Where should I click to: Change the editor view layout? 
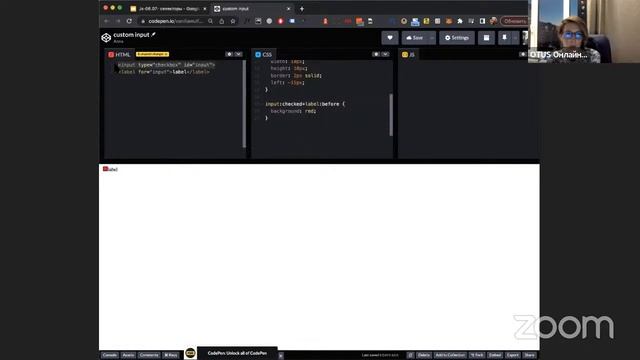[486, 38]
